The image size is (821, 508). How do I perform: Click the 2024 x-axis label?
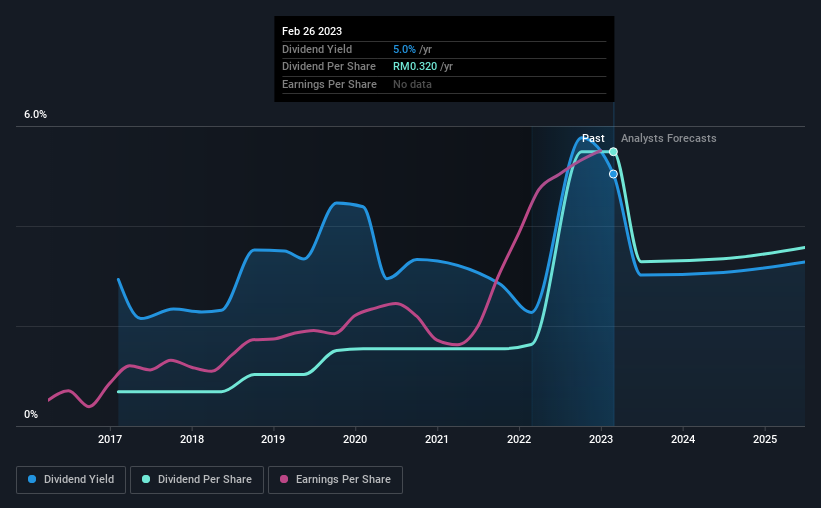coord(683,439)
